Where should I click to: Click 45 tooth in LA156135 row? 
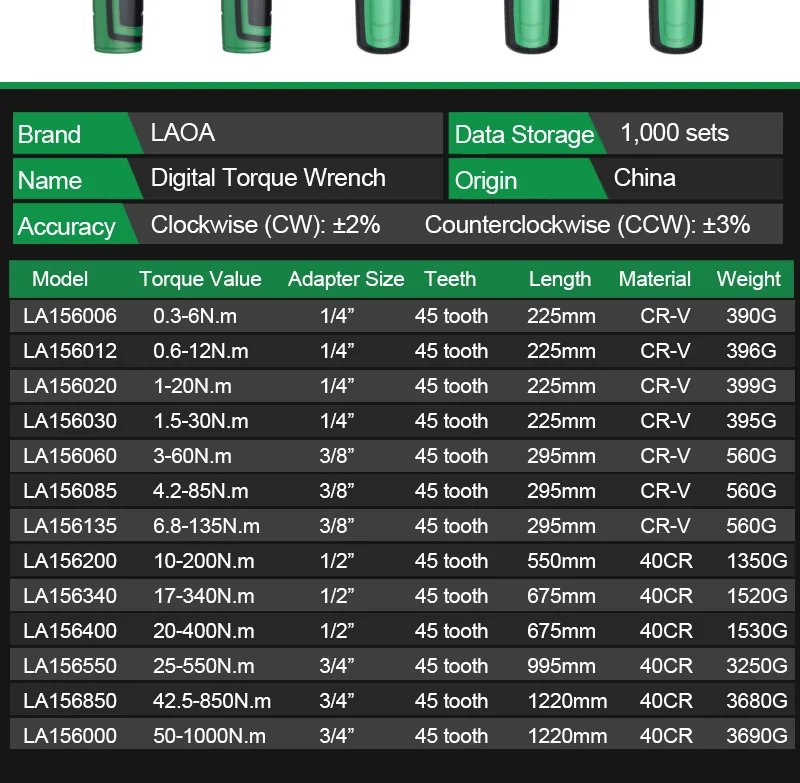coord(451,526)
